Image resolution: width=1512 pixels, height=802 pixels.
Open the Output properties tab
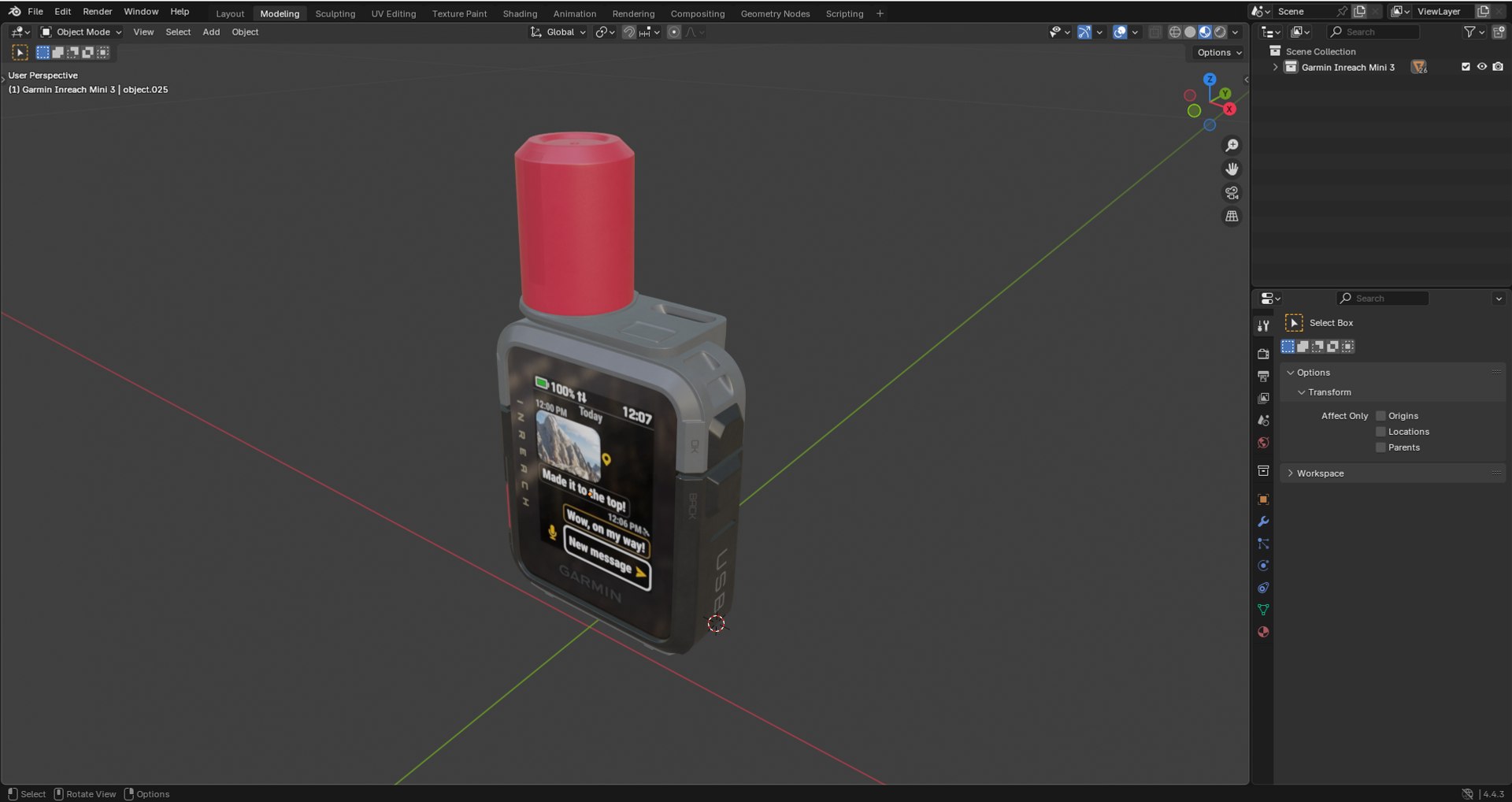(1263, 376)
